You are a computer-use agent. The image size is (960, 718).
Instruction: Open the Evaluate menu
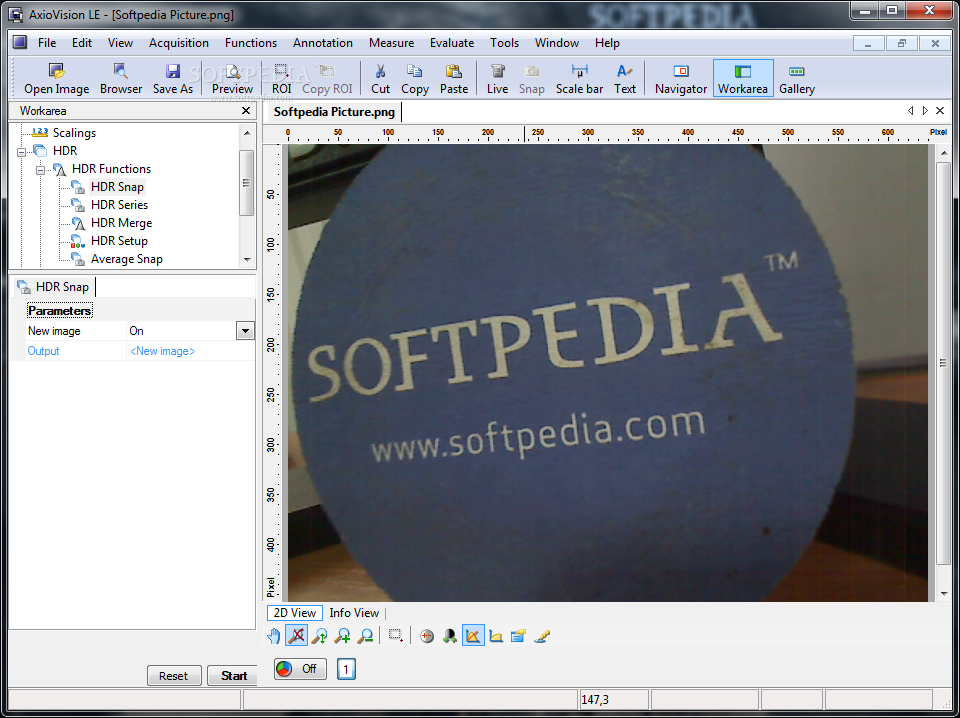tap(452, 43)
